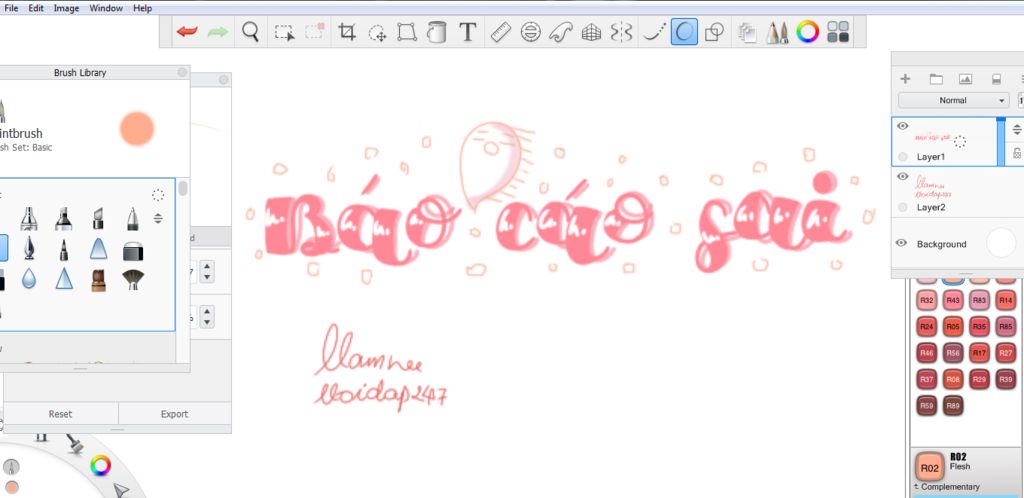Viewport: 1024px width, 498px height.
Task: Click the red Undo arrow
Action: (187, 31)
